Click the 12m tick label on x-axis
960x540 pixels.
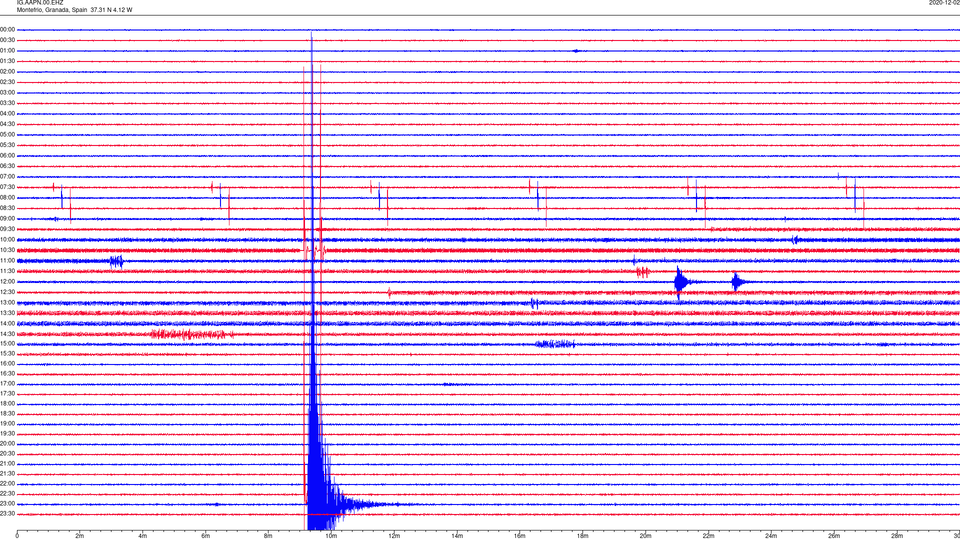point(394,536)
